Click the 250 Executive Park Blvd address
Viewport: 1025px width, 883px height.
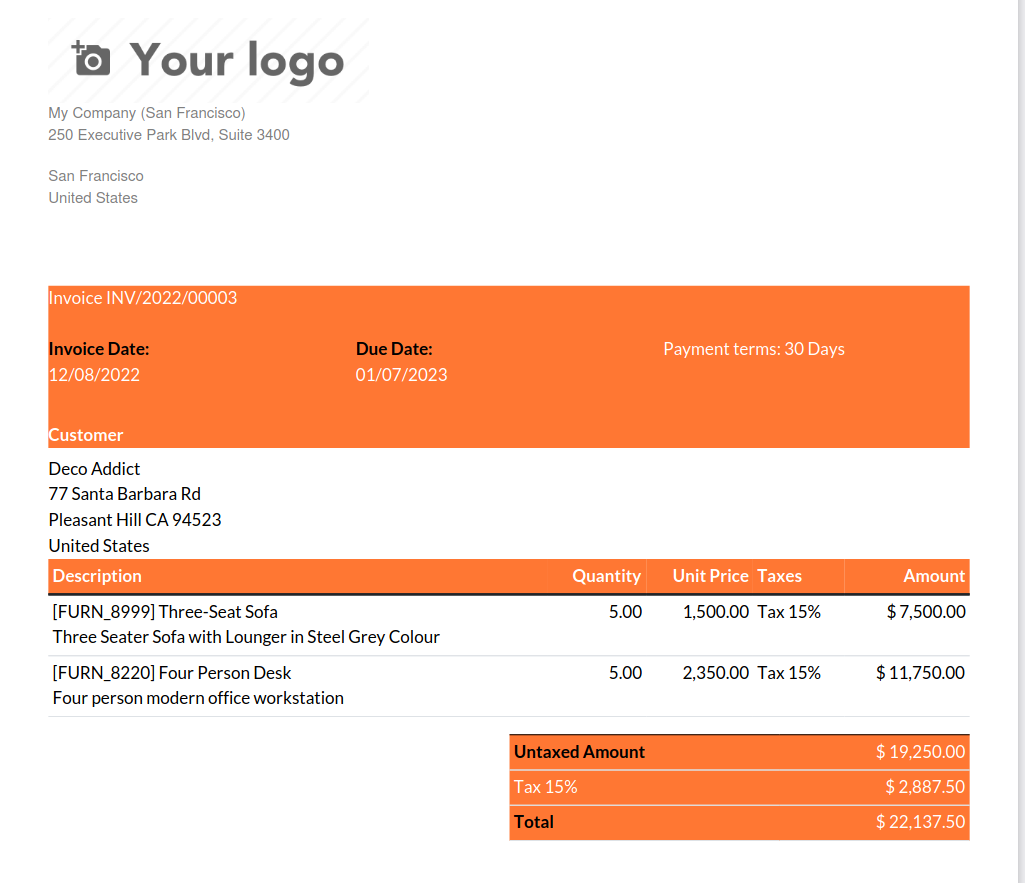click(x=169, y=134)
